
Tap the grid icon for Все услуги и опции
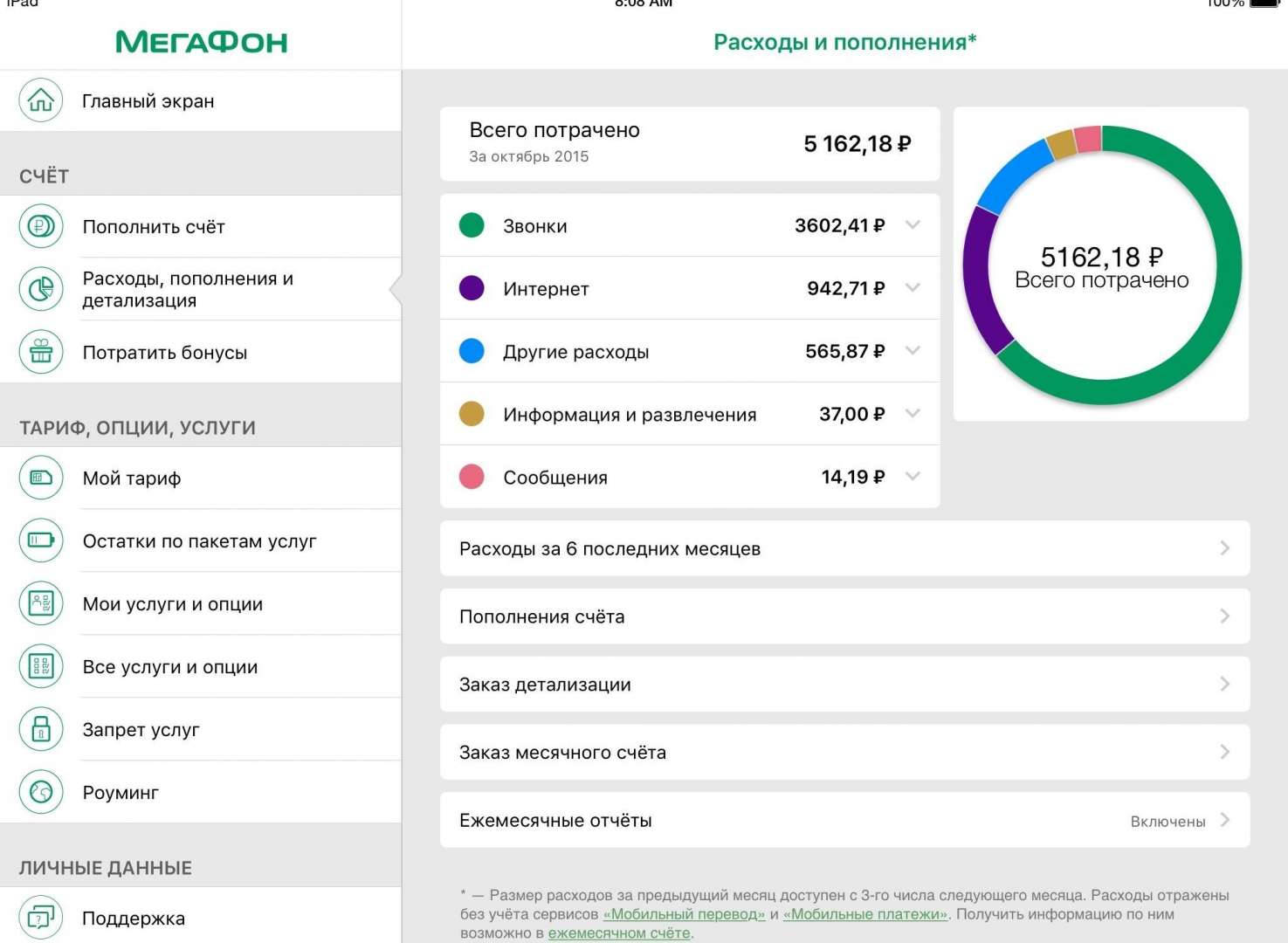[x=41, y=666]
